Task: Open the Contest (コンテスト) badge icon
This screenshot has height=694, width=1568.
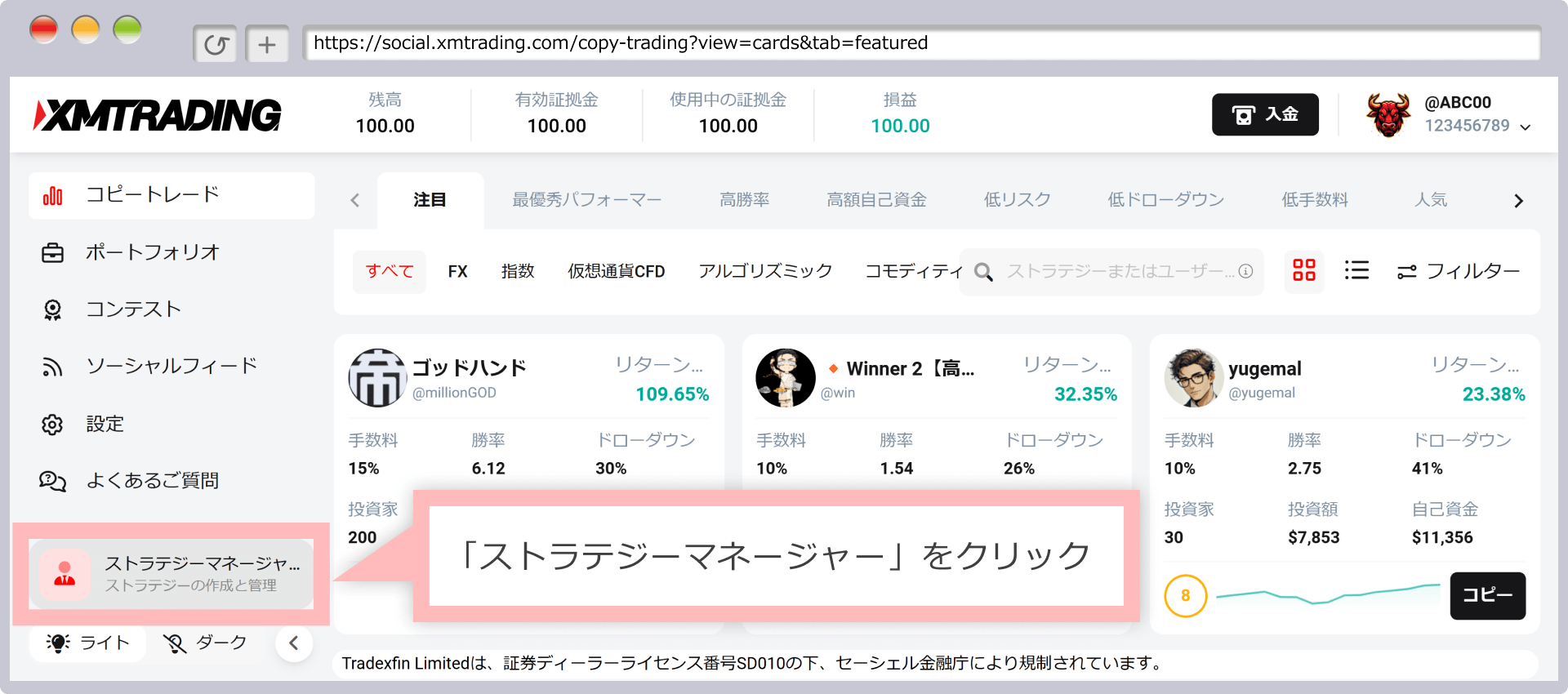Action: pyautogui.click(x=52, y=310)
